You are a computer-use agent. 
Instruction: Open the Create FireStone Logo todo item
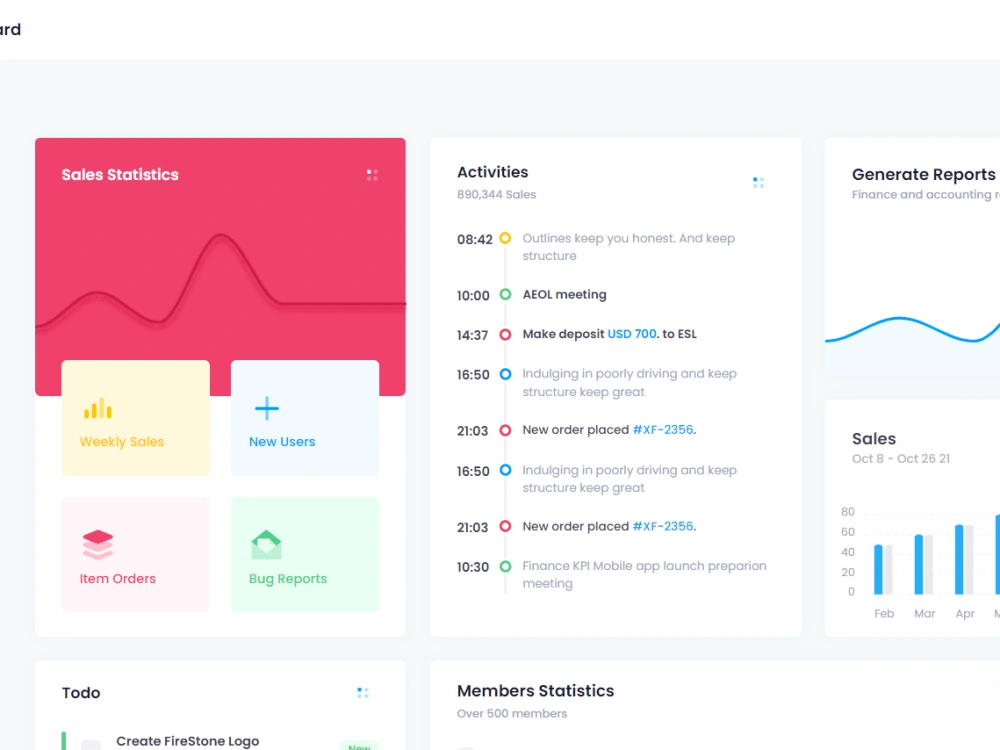[x=188, y=741]
